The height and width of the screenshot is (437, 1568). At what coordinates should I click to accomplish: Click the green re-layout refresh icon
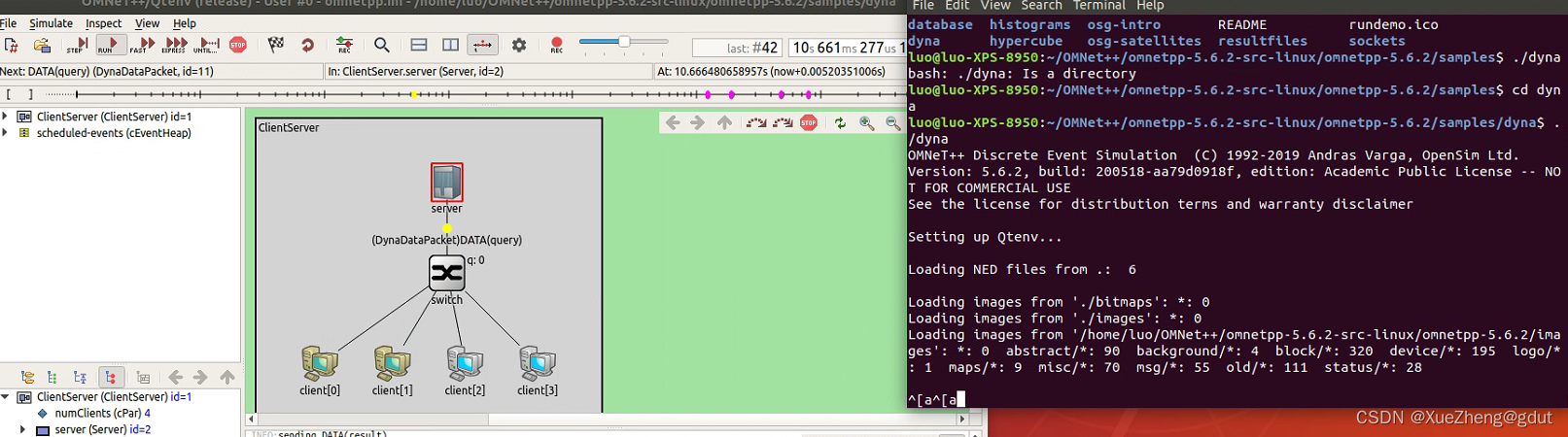840,122
